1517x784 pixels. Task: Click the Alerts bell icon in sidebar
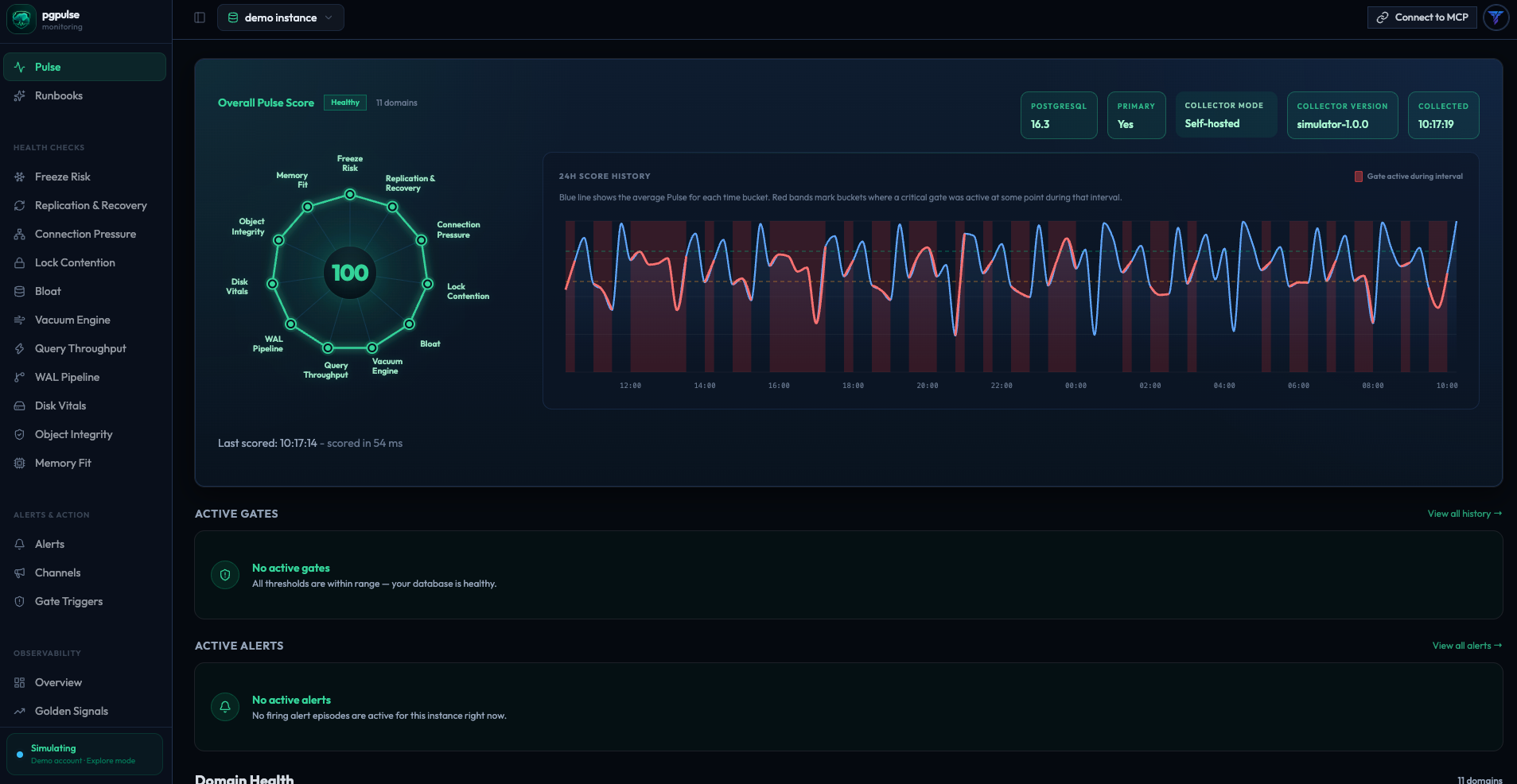pos(20,544)
